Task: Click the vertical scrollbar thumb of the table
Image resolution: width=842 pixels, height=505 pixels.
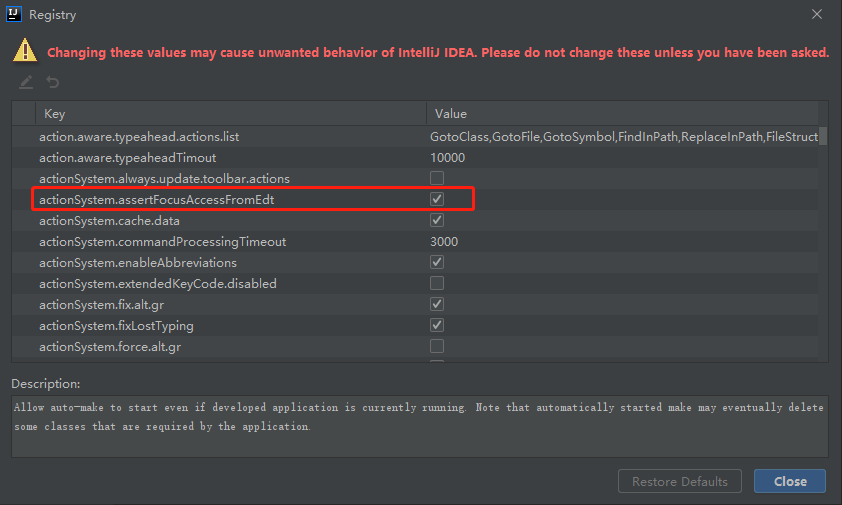Action: [823, 135]
